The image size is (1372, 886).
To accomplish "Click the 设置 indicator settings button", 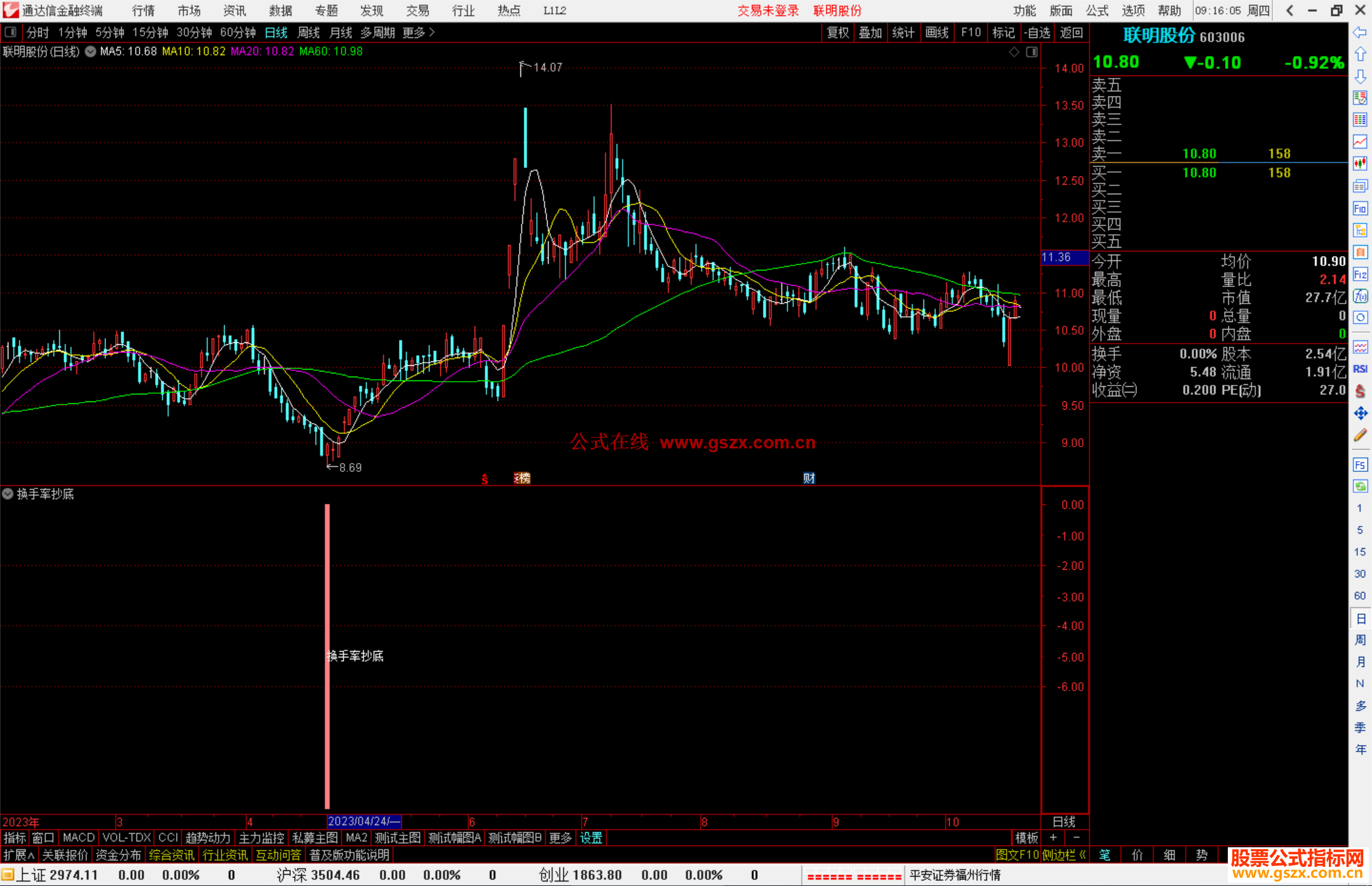I will click(x=591, y=838).
